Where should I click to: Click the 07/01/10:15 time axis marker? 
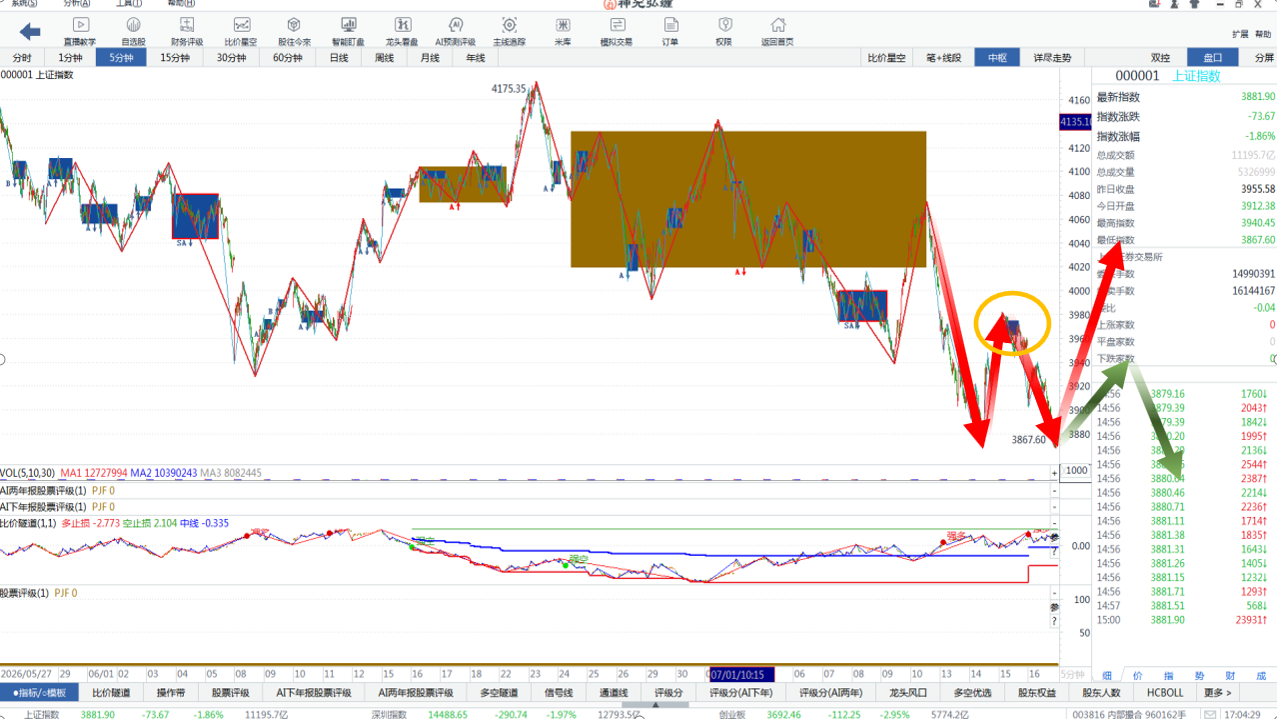741,675
